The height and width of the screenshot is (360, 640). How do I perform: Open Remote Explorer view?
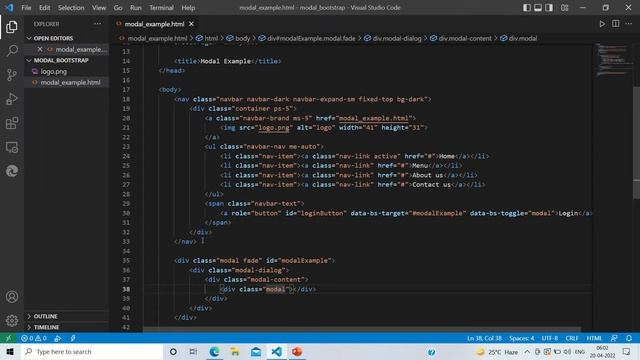(x=12, y=147)
